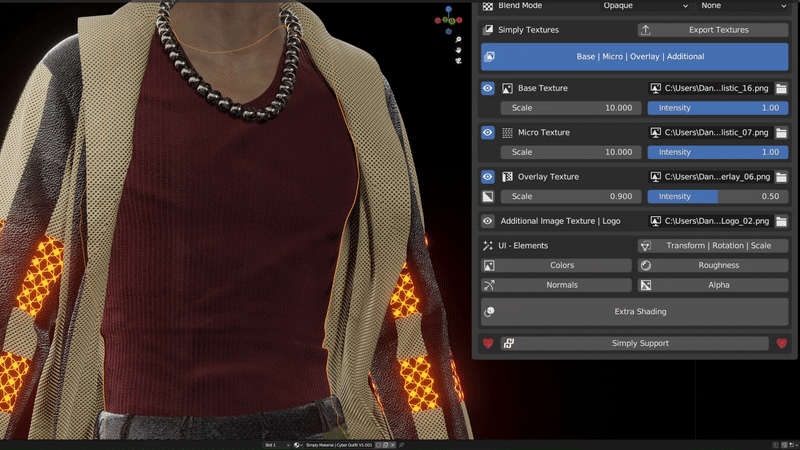Open folder browser for Micro Texture file
Image resolution: width=800 pixels, height=450 pixels.
click(x=781, y=133)
